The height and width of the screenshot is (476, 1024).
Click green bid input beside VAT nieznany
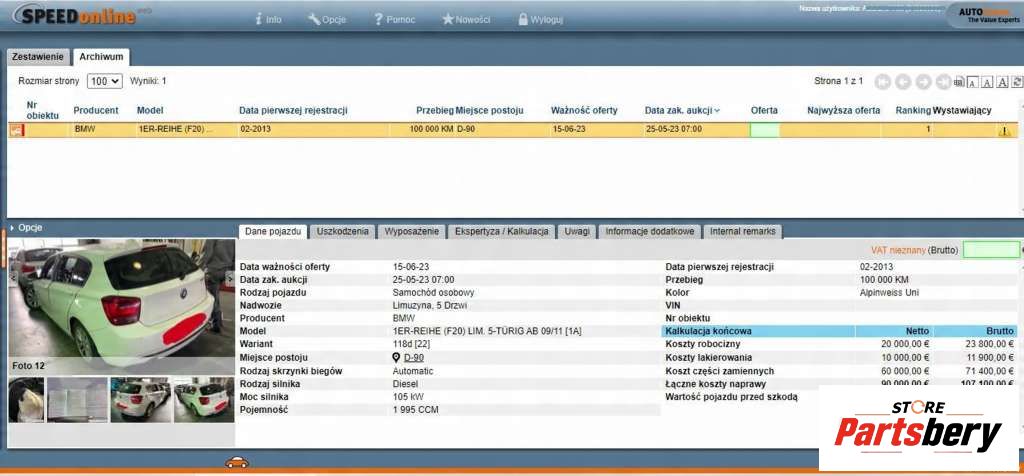pyautogui.click(x=991, y=249)
